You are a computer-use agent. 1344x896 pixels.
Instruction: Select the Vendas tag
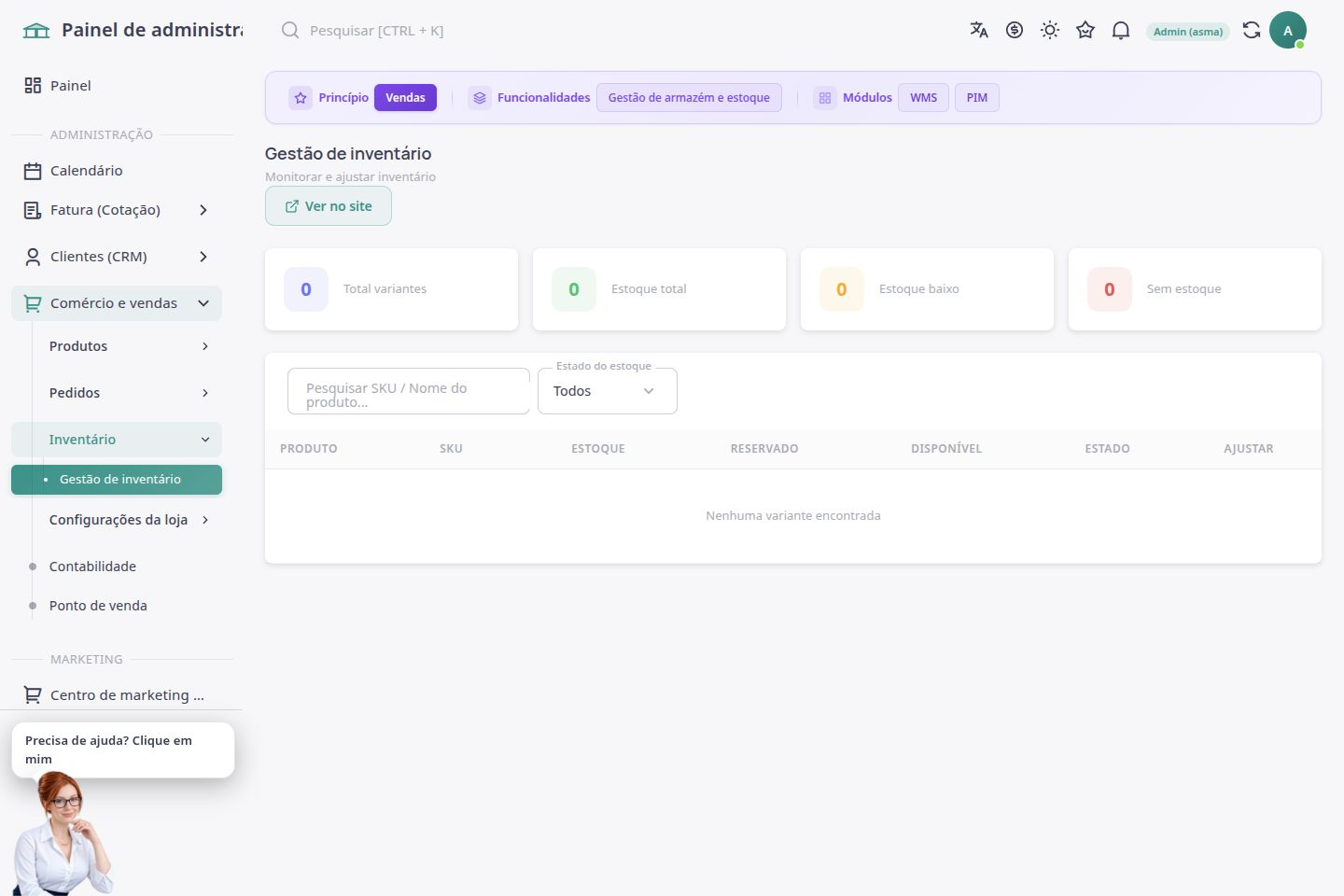(x=405, y=97)
